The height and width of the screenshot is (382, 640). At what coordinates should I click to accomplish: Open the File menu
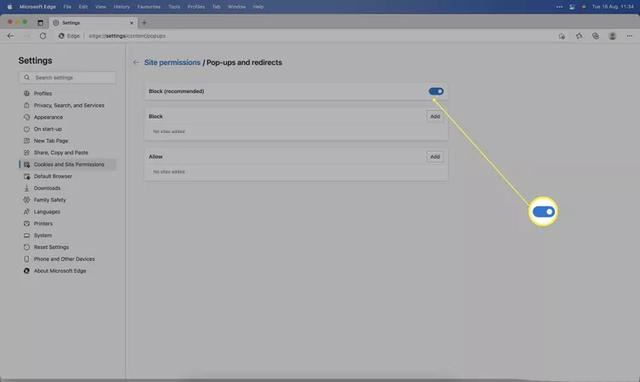coord(67,7)
